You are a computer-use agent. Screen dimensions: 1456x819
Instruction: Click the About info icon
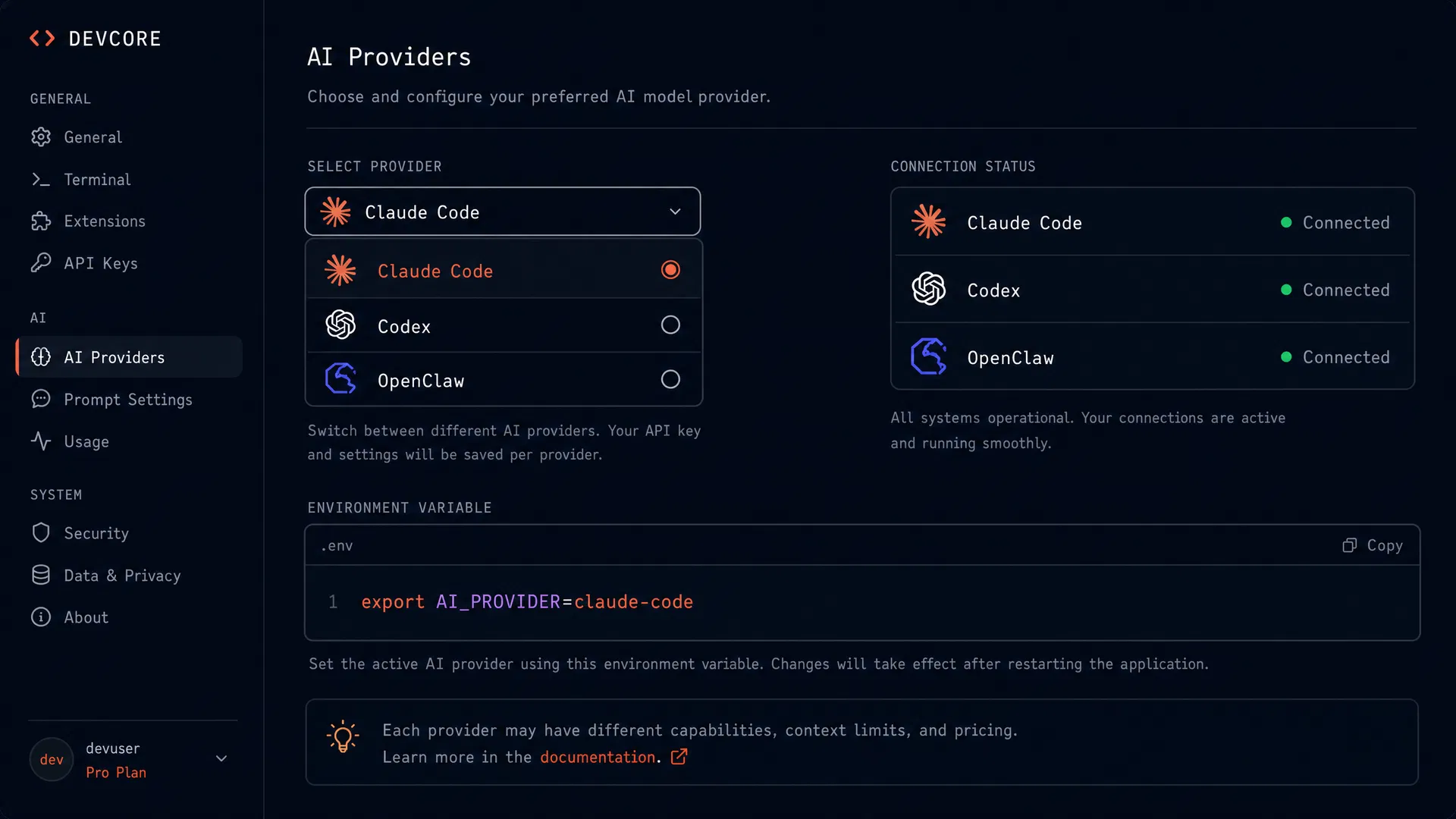pos(41,617)
